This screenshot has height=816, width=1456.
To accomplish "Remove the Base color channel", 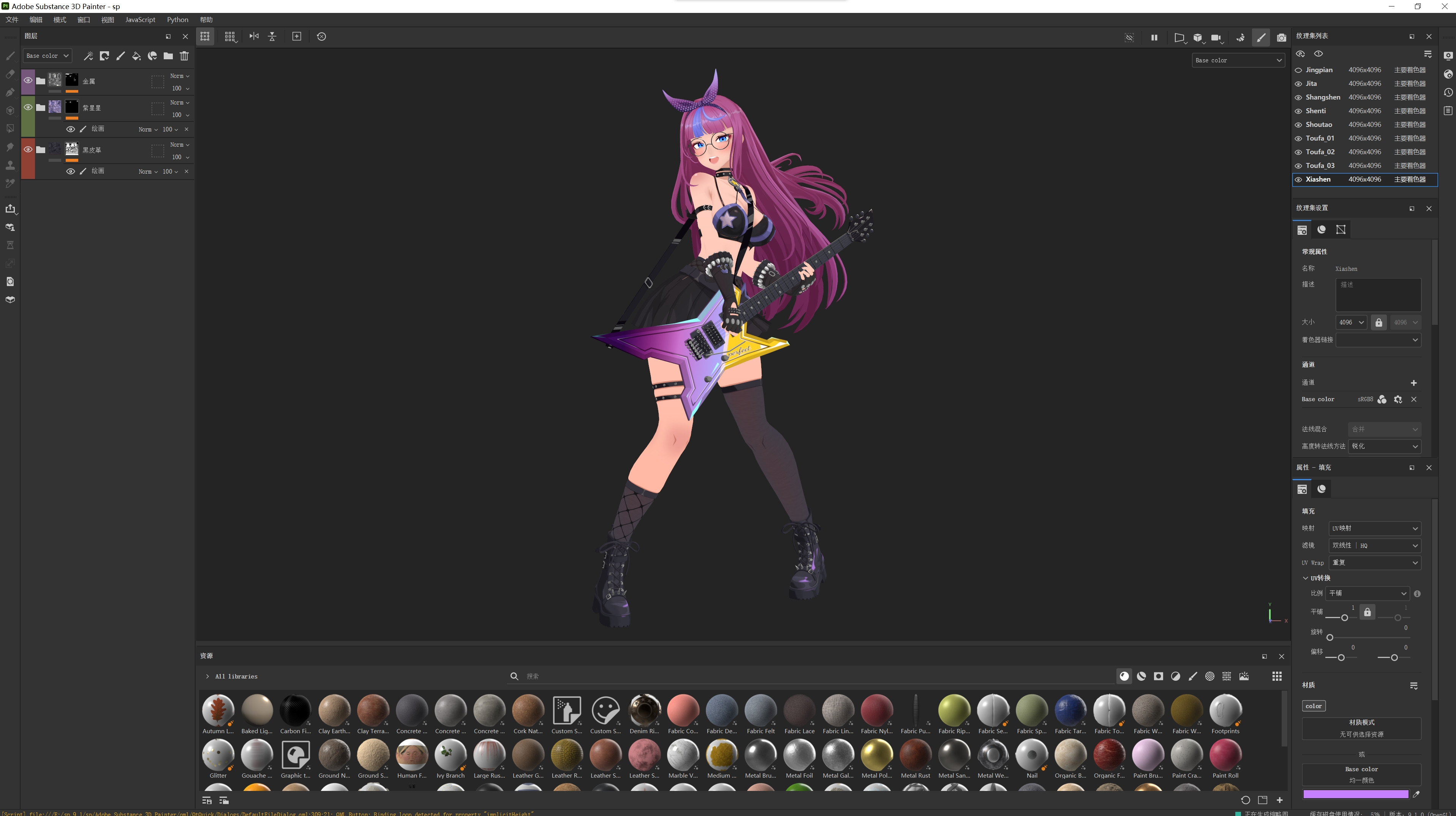I will click(1413, 400).
